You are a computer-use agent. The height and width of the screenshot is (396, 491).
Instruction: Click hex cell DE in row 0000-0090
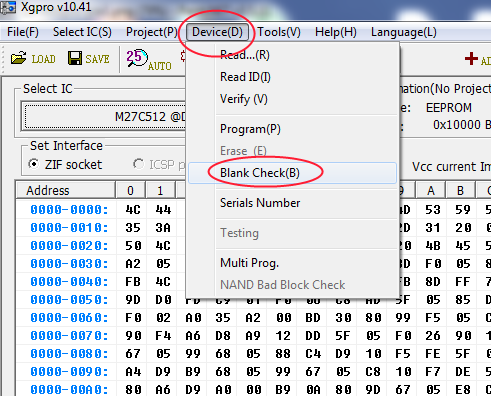coord(463,372)
